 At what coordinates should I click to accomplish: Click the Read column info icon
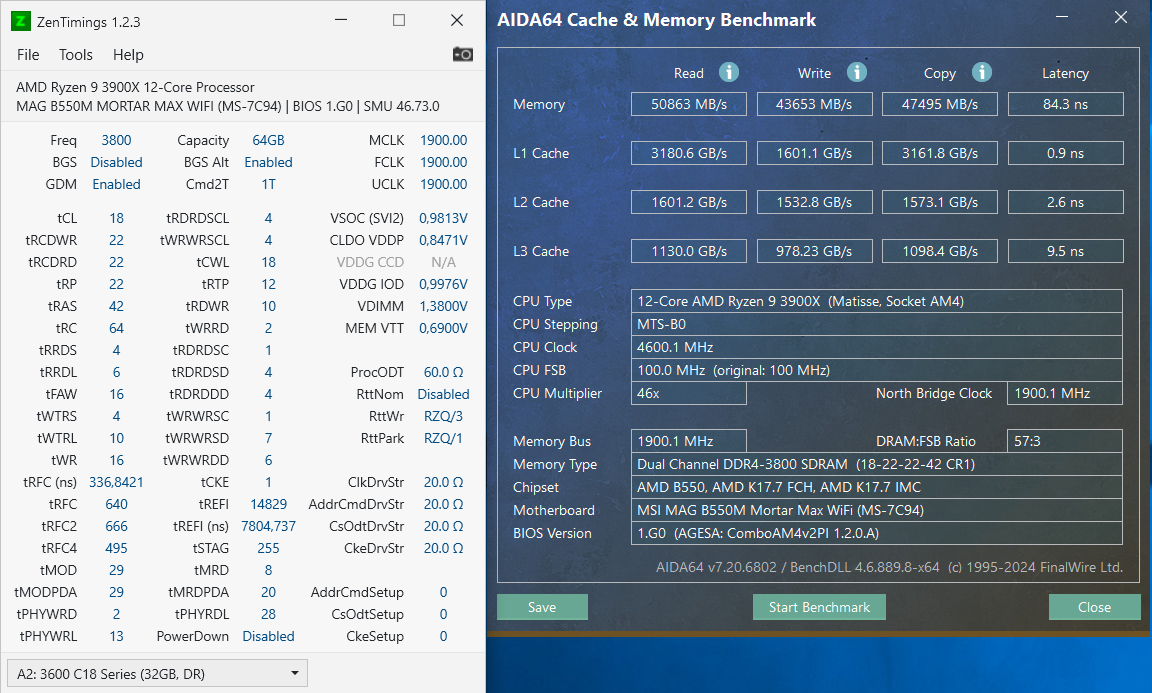point(728,72)
